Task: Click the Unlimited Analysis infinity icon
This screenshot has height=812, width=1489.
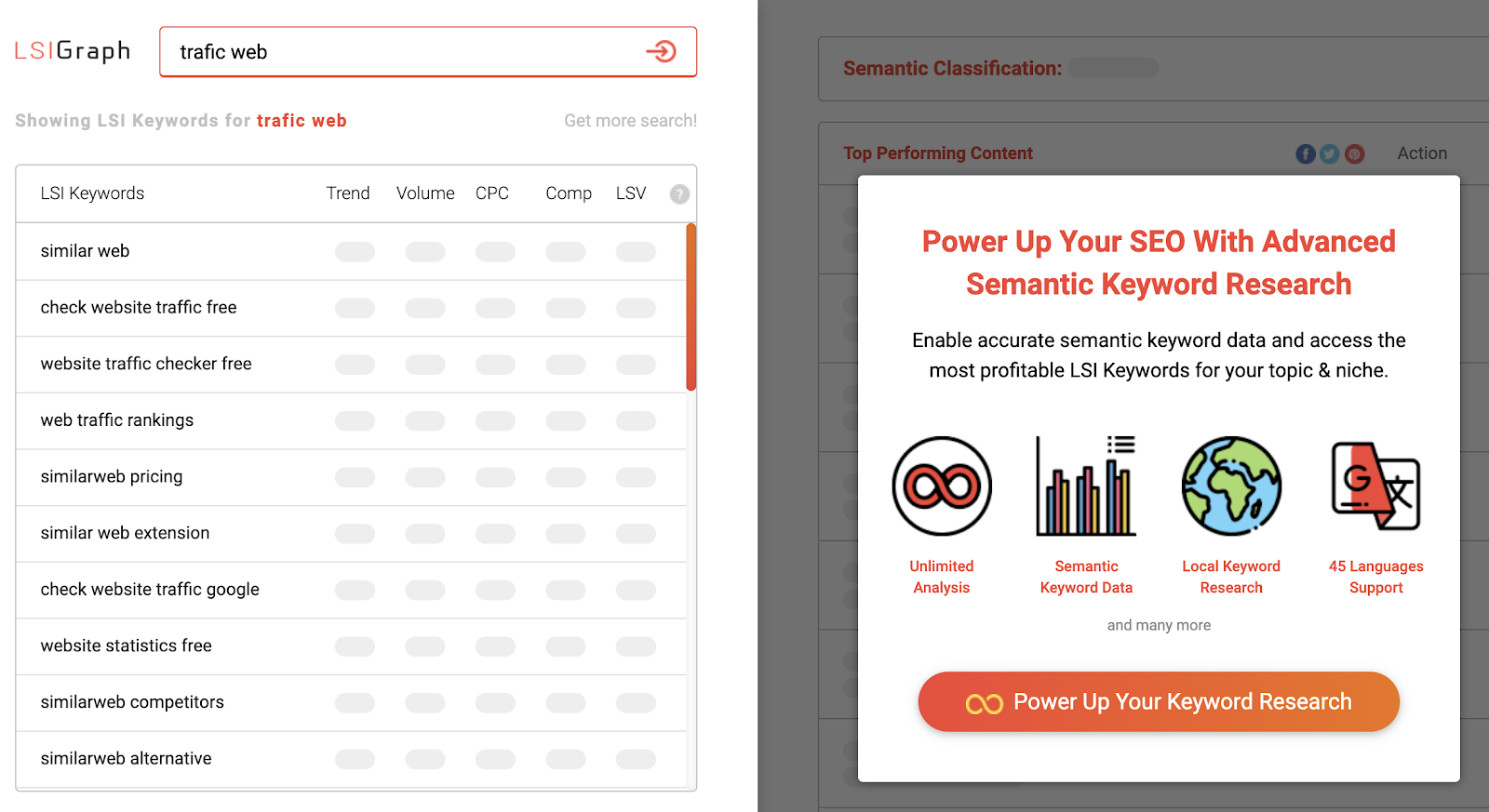Action: (942, 486)
